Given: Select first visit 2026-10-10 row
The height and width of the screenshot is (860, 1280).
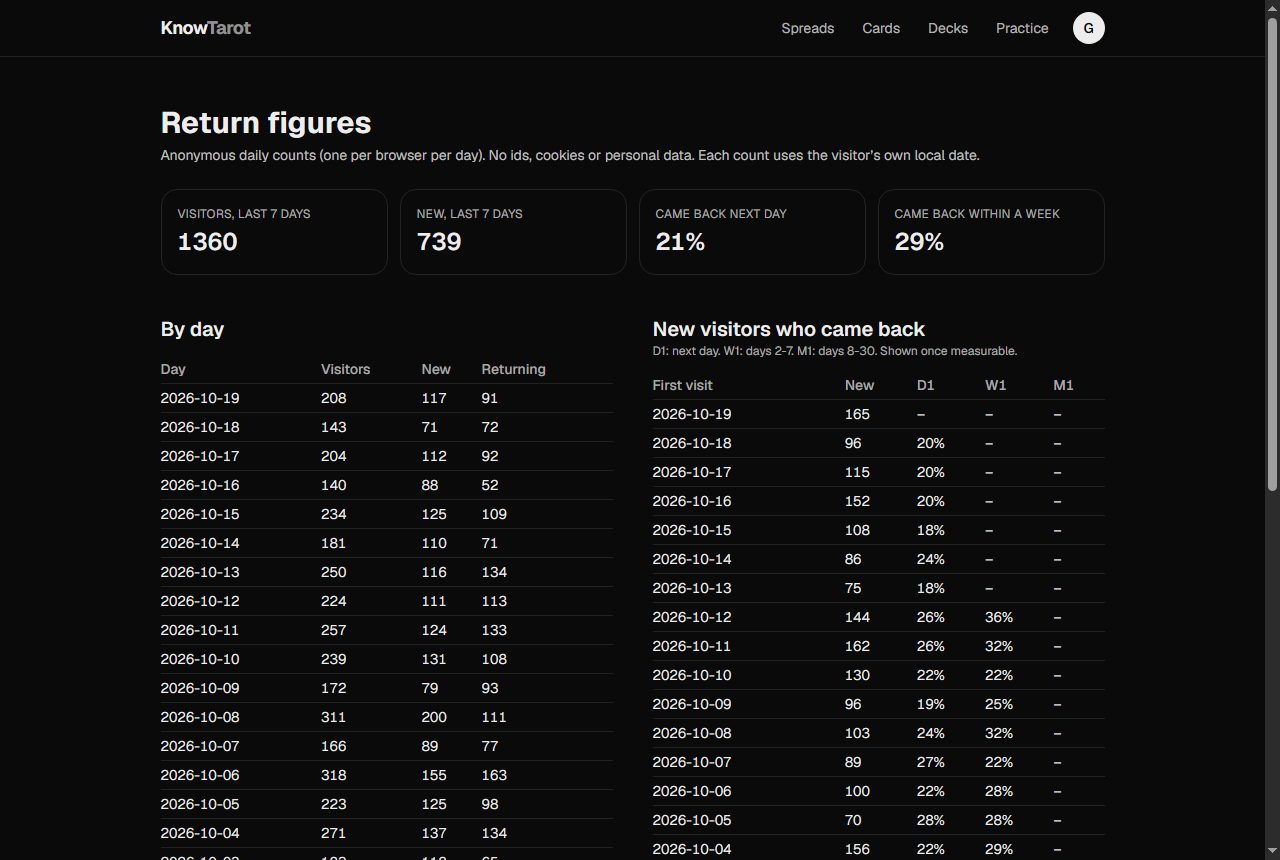Looking at the screenshot, I should tap(879, 675).
